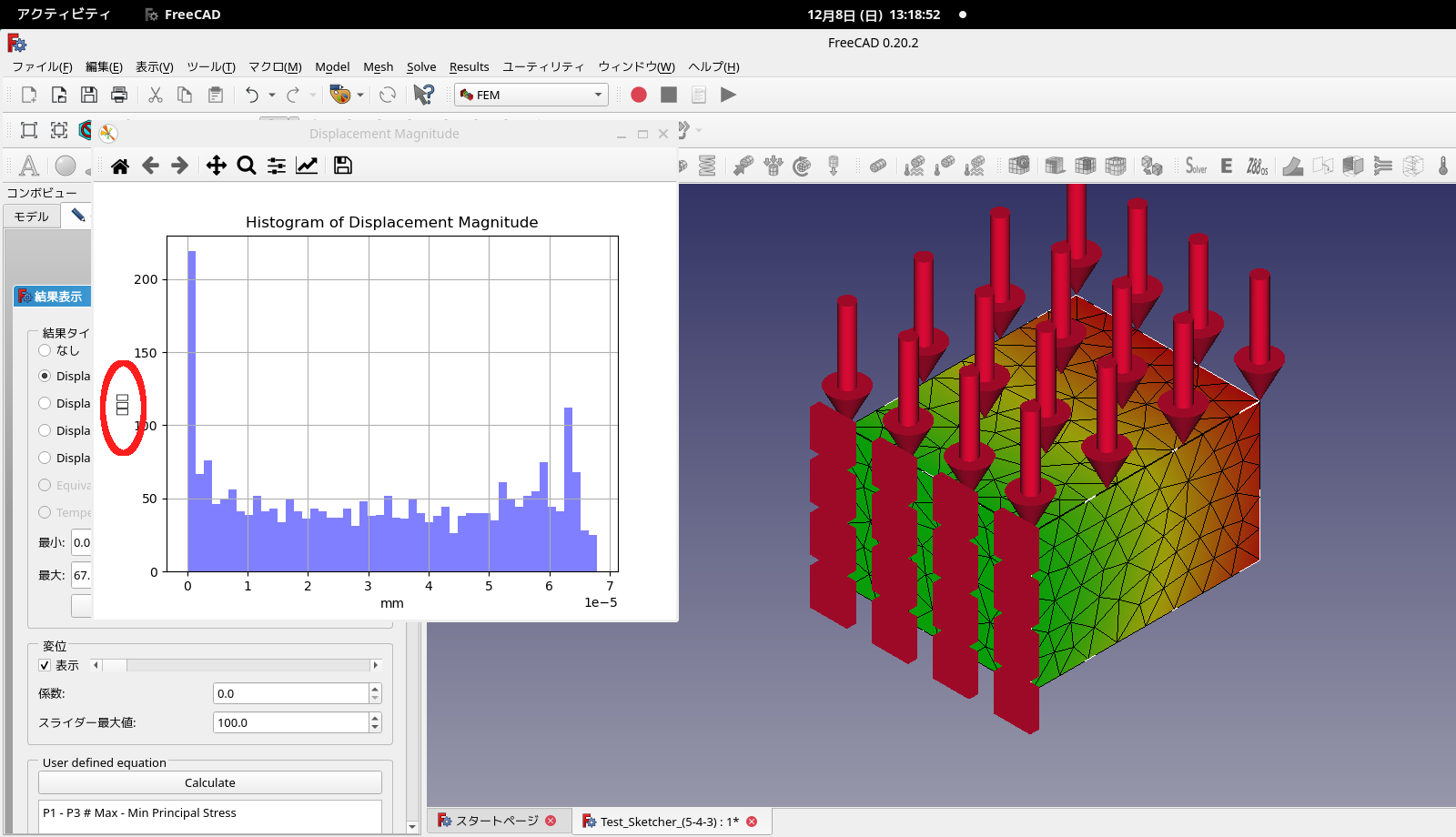This screenshot has width=1456, height=837.
Task: Open the Mesh menu
Action: [378, 66]
